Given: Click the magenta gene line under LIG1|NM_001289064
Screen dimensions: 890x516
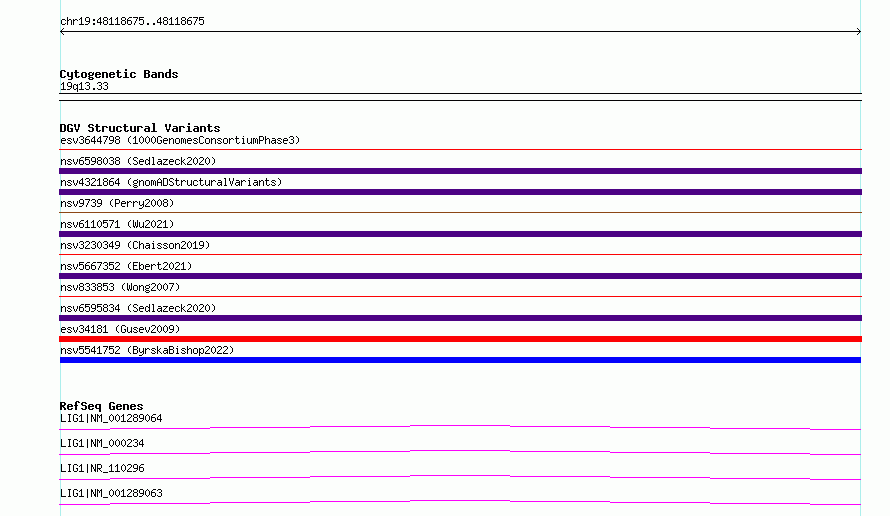Looking at the screenshot, I should click(x=460, y=426).
